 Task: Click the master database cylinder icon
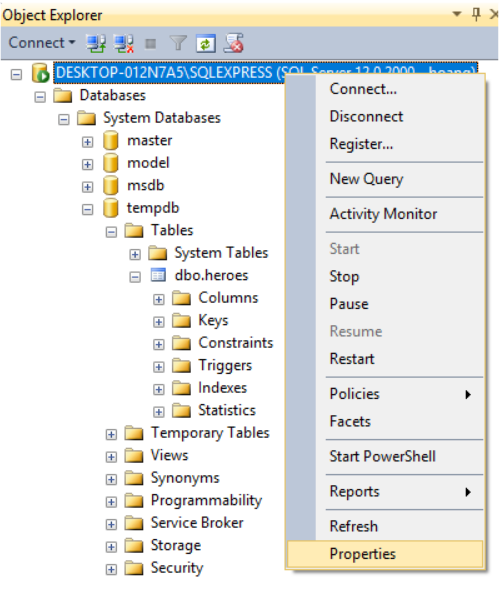[111, 140]
